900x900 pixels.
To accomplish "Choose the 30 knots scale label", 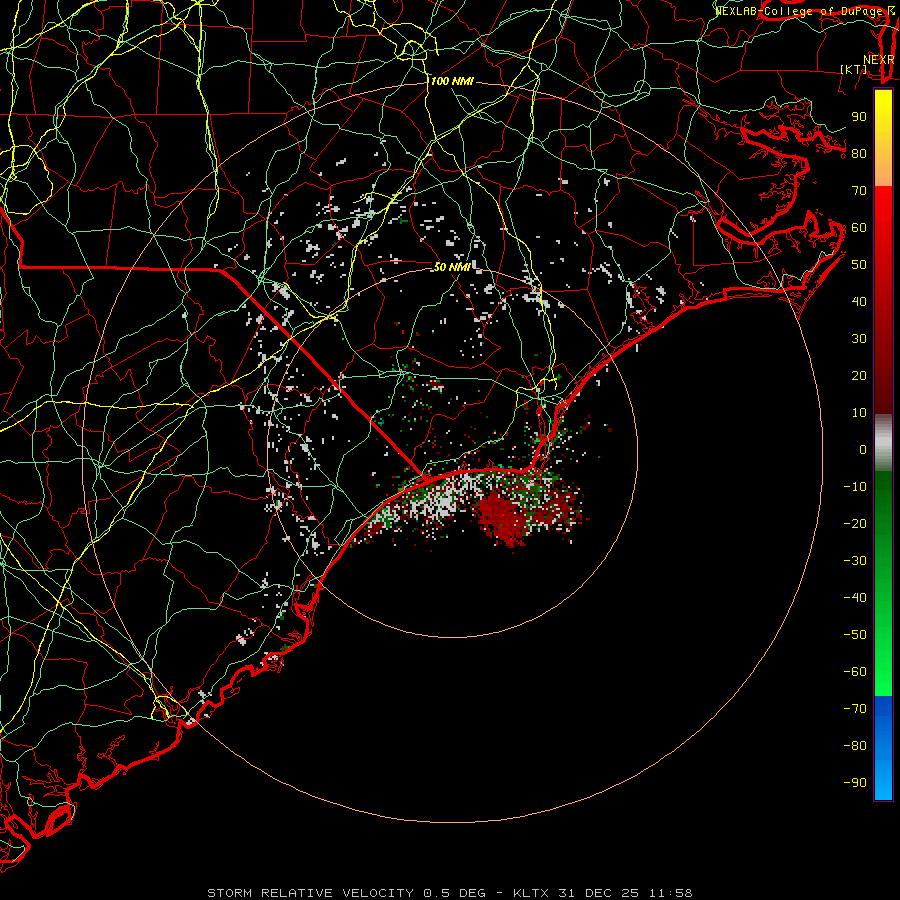I will point(859,339).
